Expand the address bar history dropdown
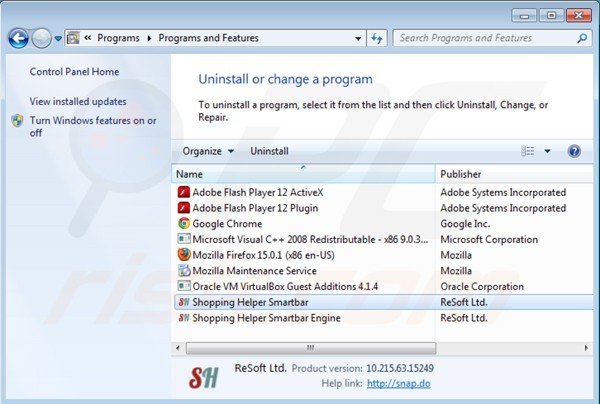Viewport: 600px width, 404px height. (358, 38)
